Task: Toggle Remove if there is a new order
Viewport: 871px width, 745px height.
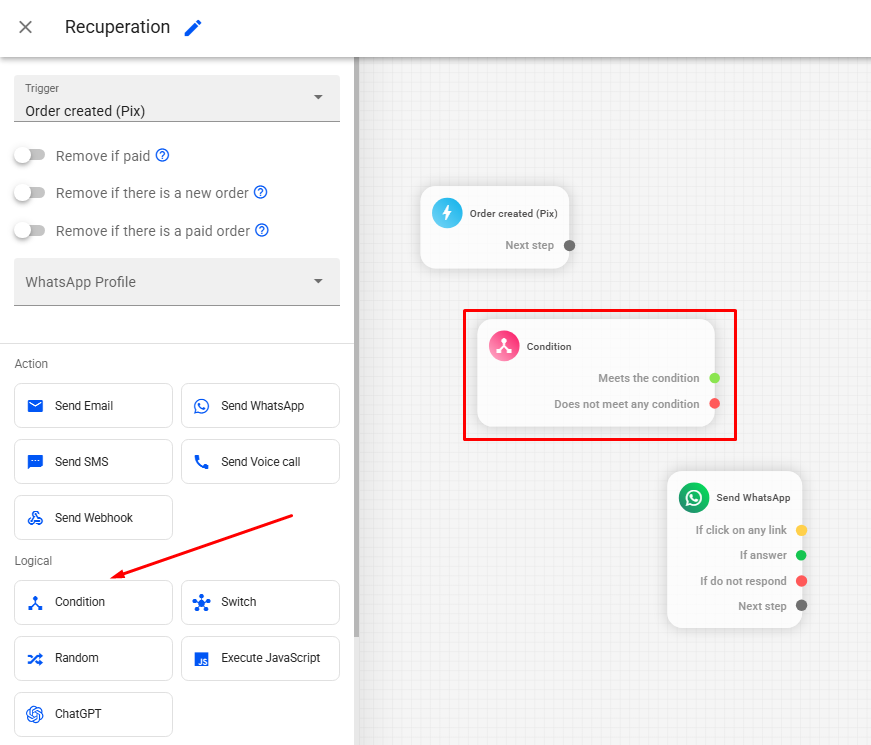Action: 30,192
